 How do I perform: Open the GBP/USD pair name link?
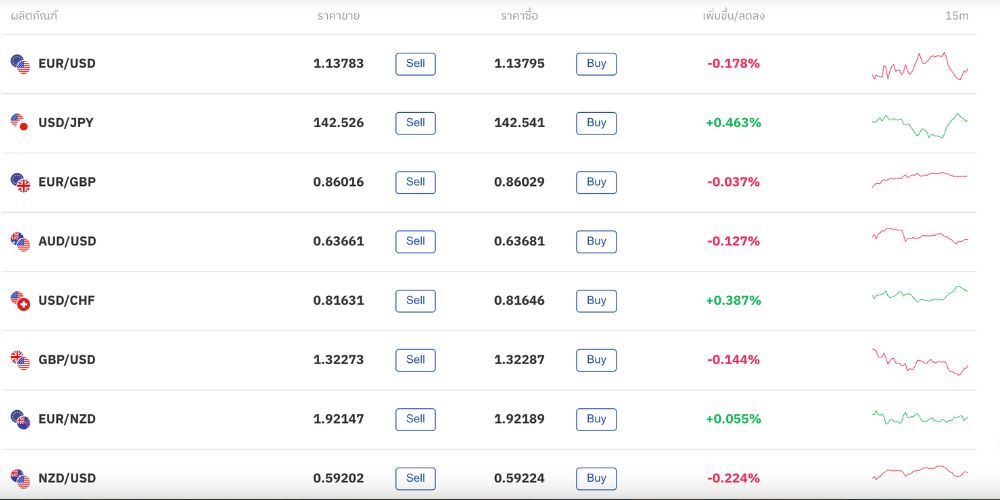67,359
